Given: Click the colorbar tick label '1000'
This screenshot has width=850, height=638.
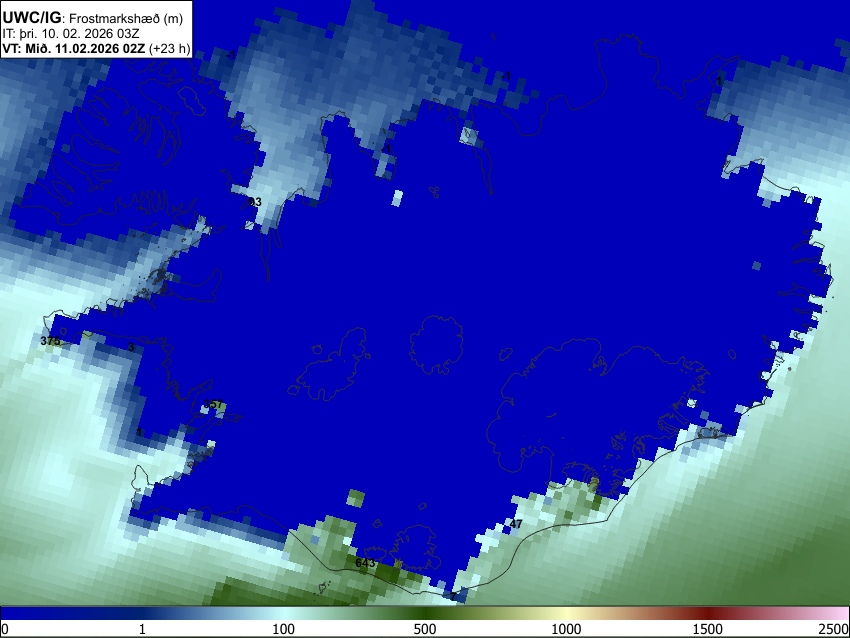Looking at the screenshot, I should pos(566,629).
